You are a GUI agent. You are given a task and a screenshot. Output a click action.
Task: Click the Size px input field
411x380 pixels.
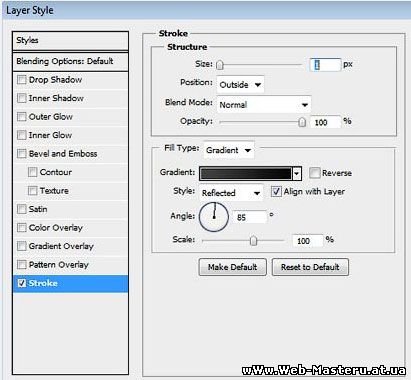[x=326, y=65]
